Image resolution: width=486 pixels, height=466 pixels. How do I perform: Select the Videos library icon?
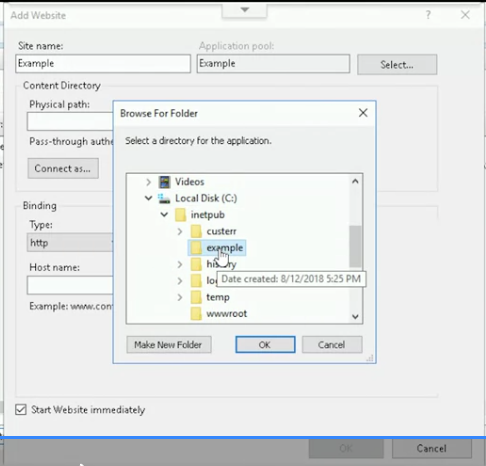point(164,182)
